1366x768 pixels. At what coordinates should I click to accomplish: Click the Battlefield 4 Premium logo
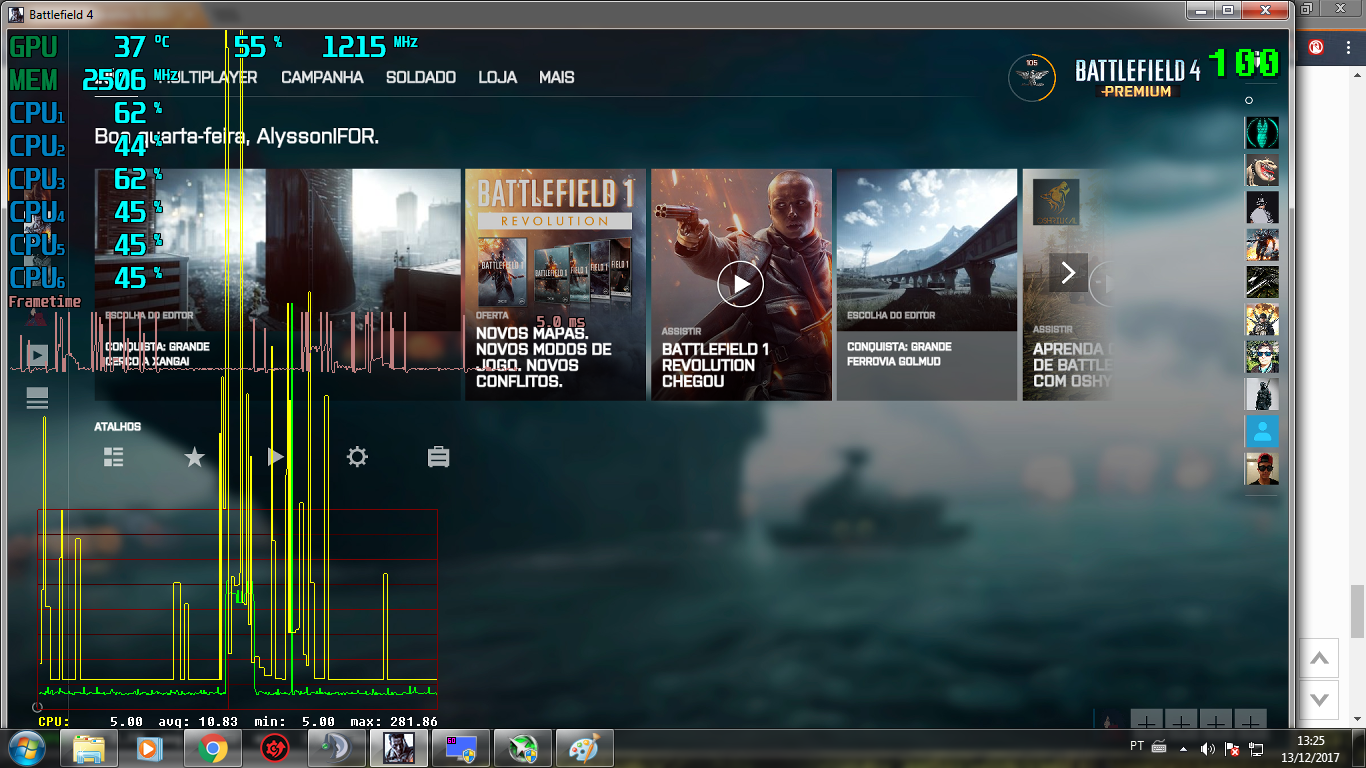(1137, 78)
